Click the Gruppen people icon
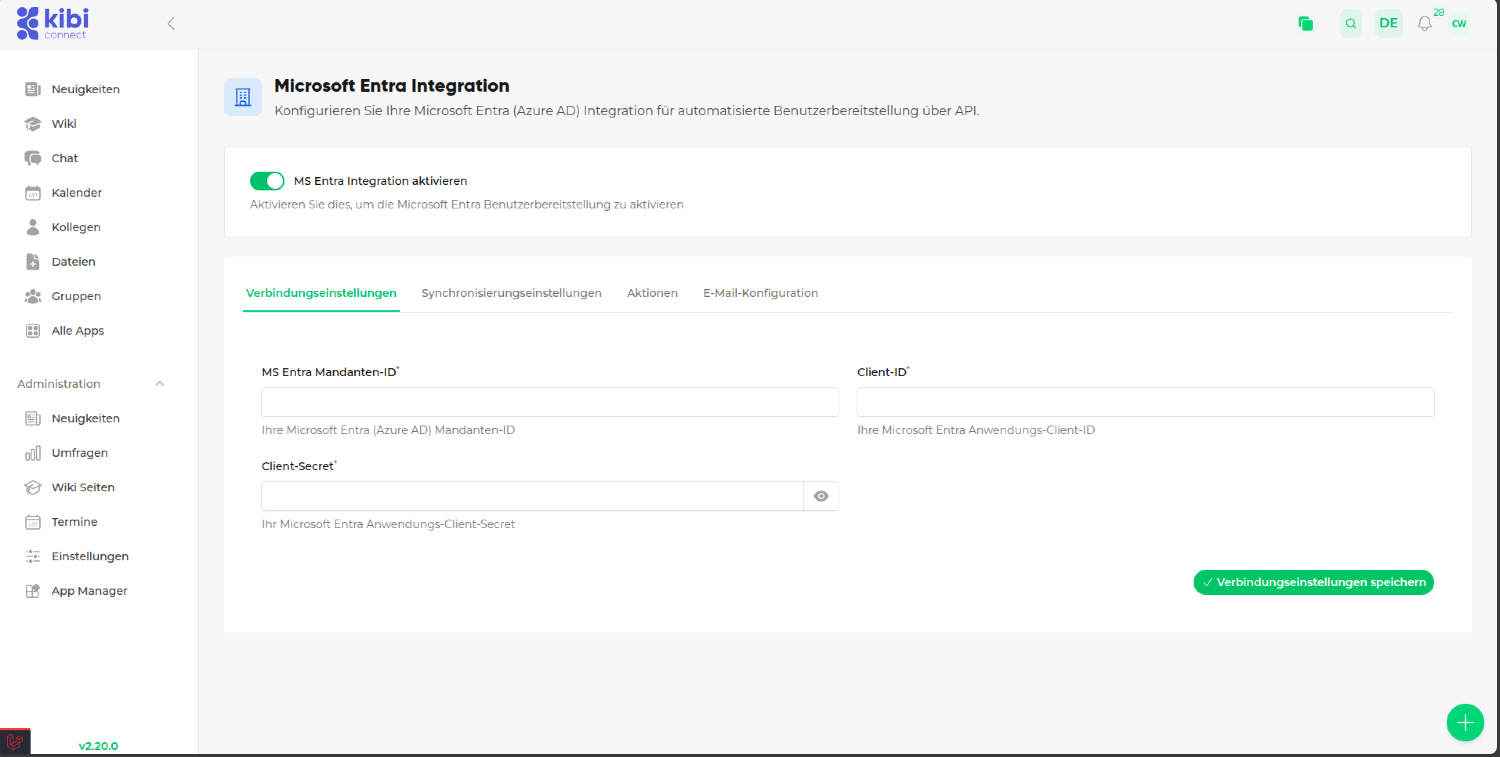The width and height of the screenshot is (1500, 757). (x=33, y=296)
